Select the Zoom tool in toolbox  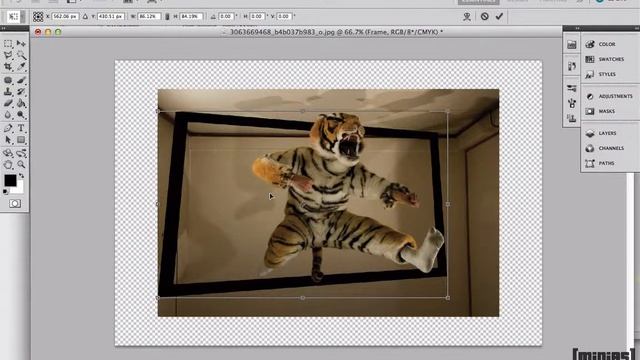tap(21, 164)
